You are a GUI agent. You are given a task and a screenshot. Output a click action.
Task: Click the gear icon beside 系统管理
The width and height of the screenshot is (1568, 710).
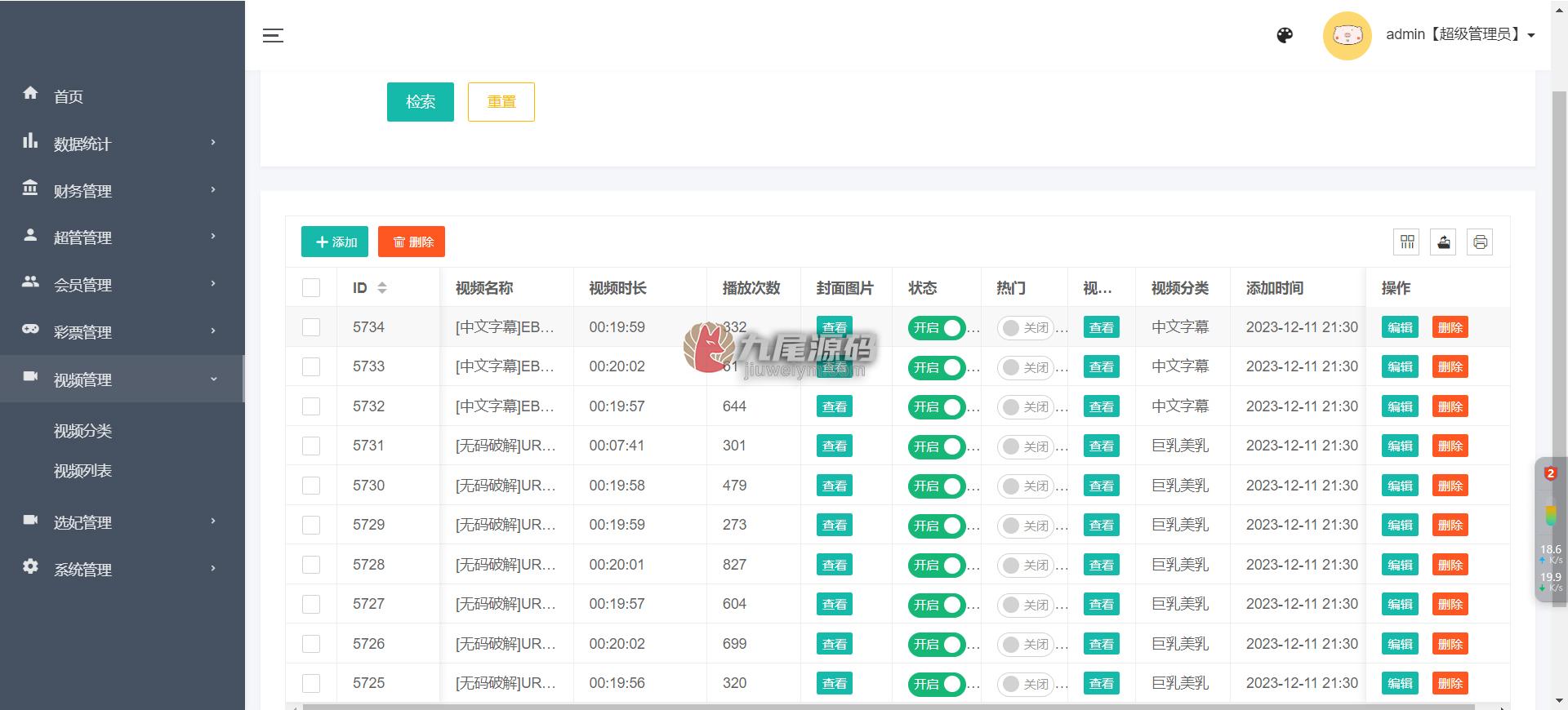30,566
